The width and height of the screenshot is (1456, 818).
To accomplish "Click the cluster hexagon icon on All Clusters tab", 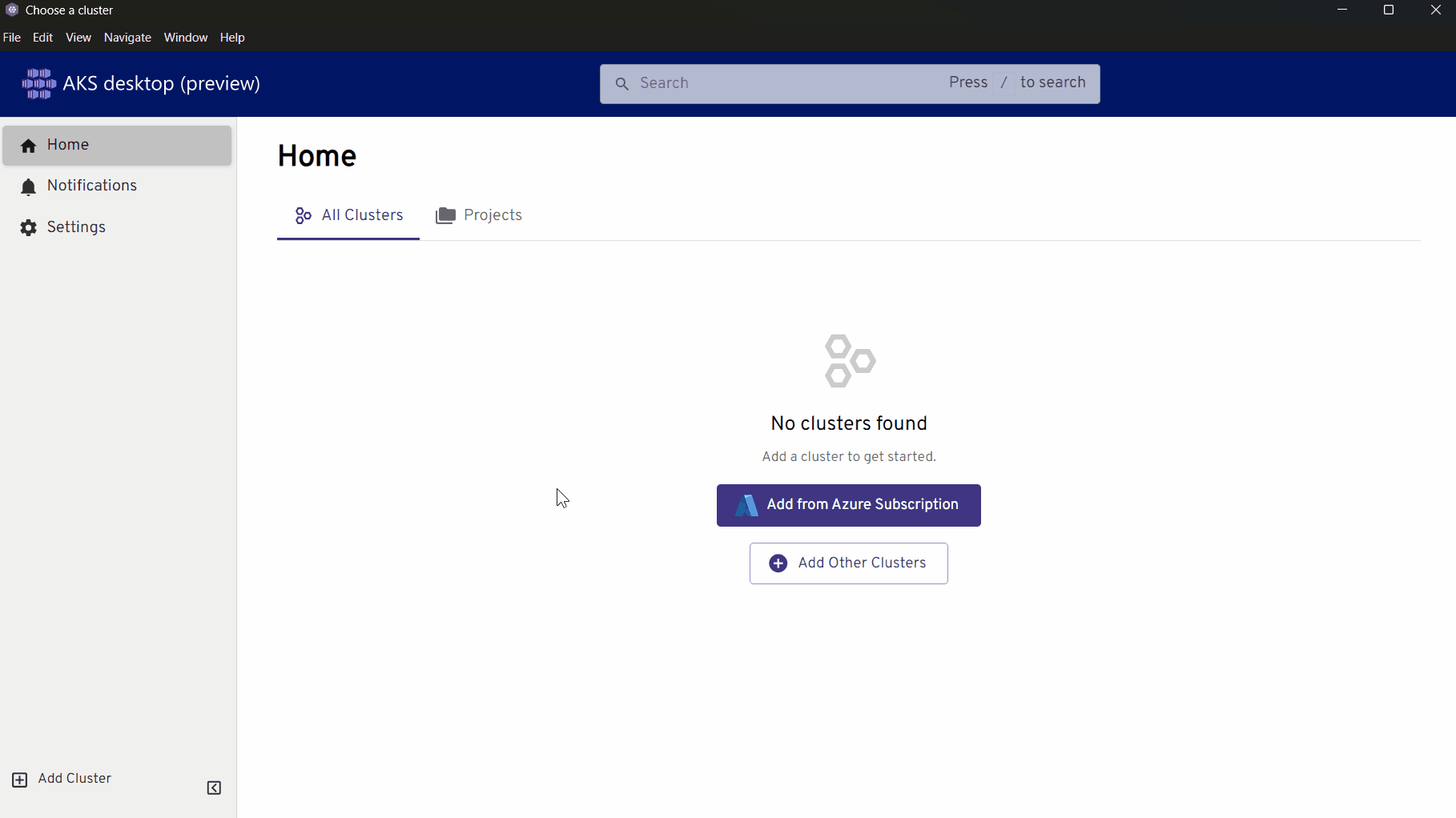I will pyautogui.click(x=303, y=215).
